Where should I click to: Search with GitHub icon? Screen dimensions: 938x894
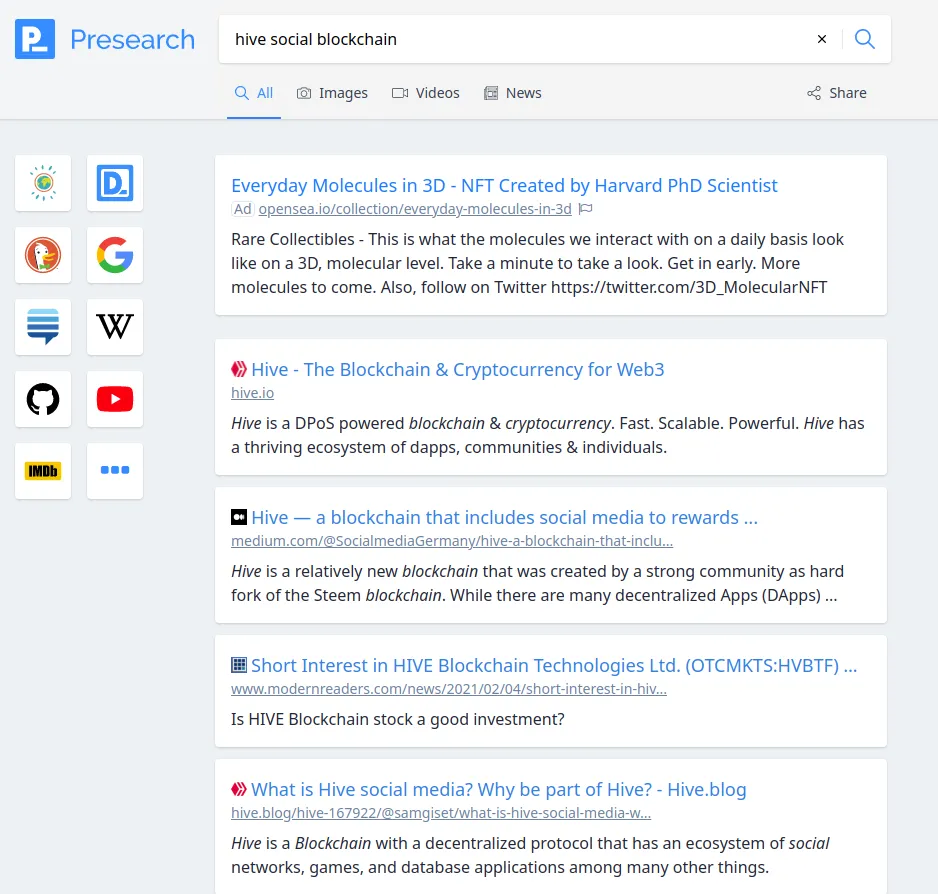coord(43,399)
